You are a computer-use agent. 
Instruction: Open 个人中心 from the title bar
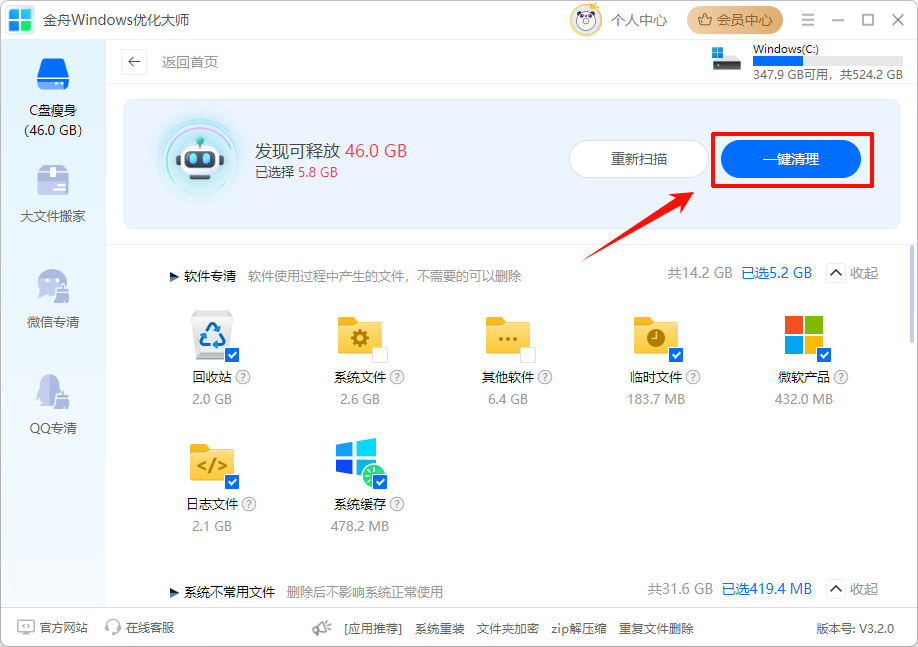(x=639, y=19)
